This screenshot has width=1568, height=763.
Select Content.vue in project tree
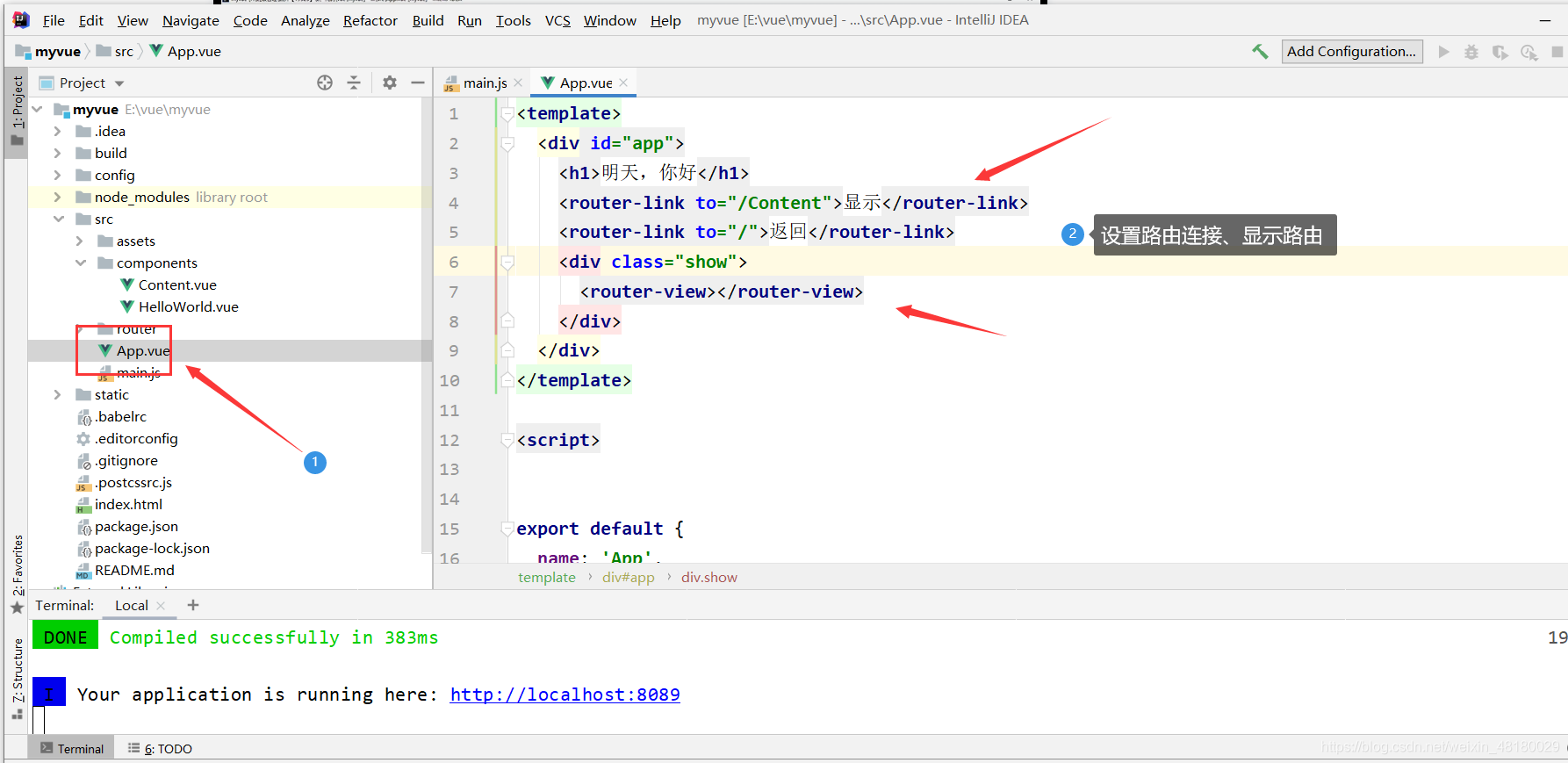177,285
